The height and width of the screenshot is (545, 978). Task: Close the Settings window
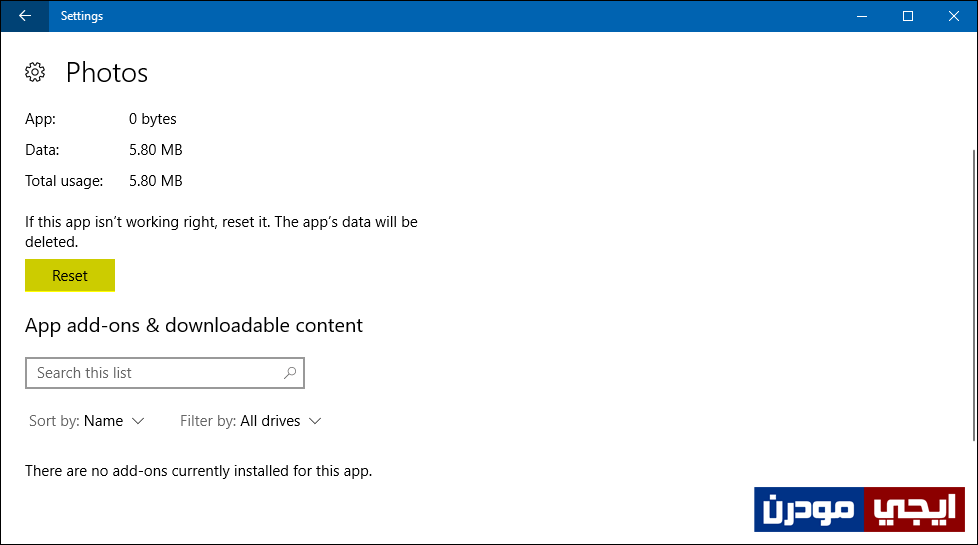pyautogui.click(x=954, y=16)
